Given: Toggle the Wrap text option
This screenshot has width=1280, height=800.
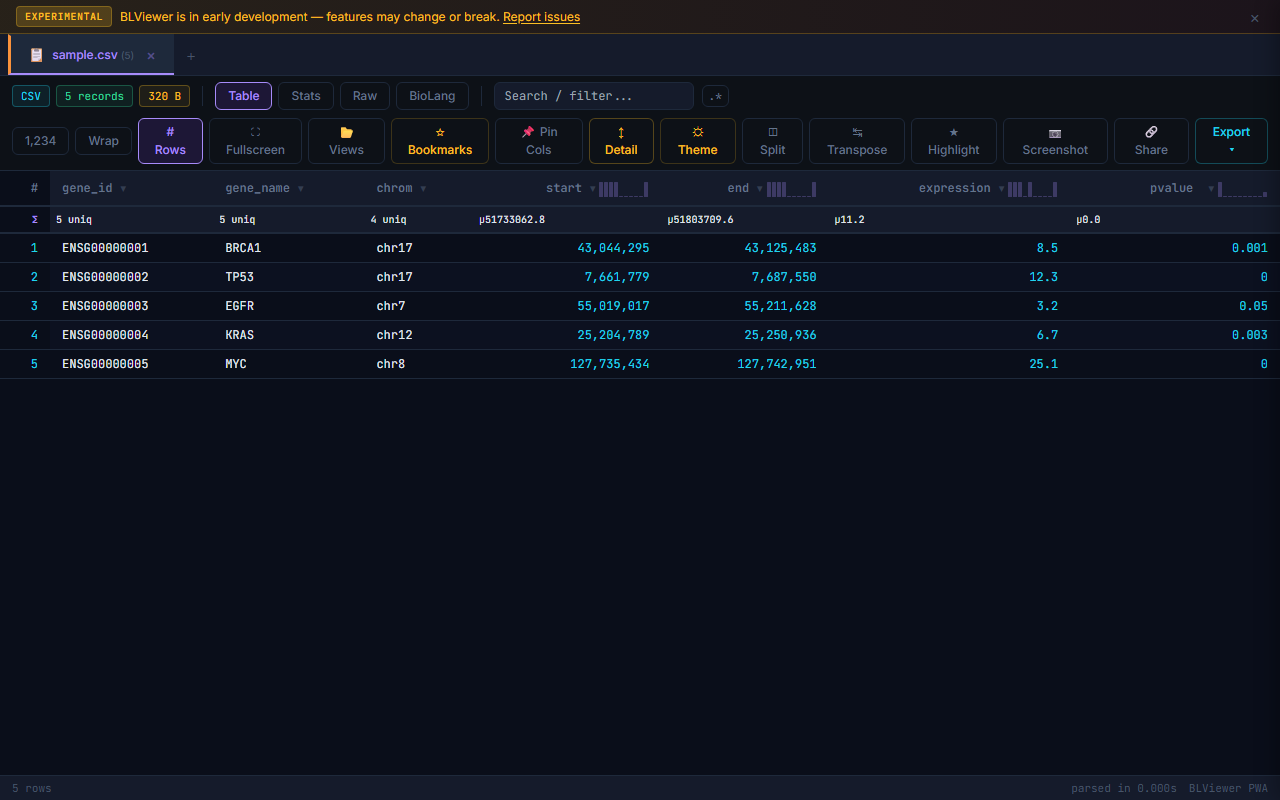Looking at the screenshot, I should [103, 141].
